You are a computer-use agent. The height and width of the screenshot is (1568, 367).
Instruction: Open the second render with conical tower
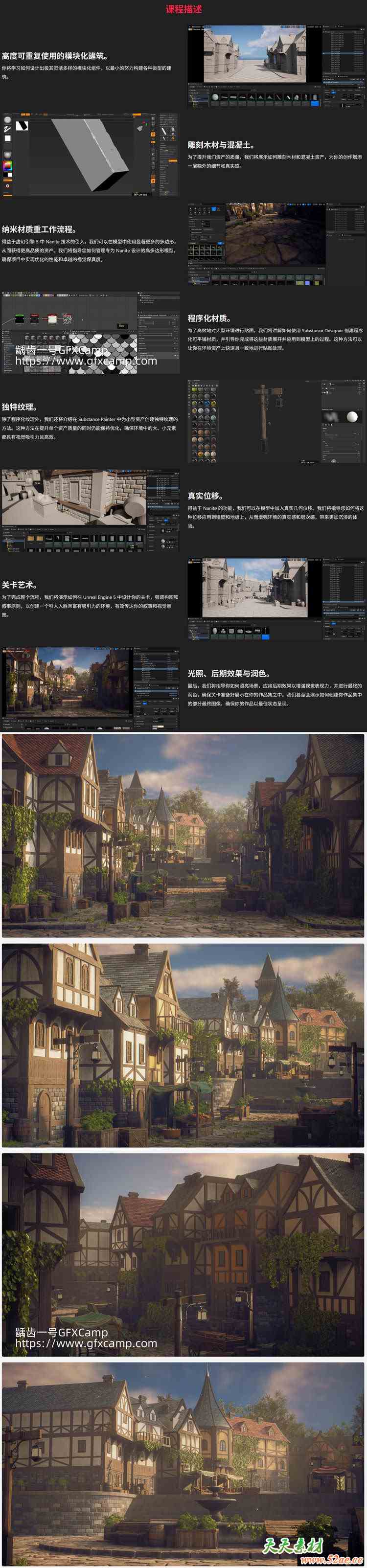(183, 1045)
